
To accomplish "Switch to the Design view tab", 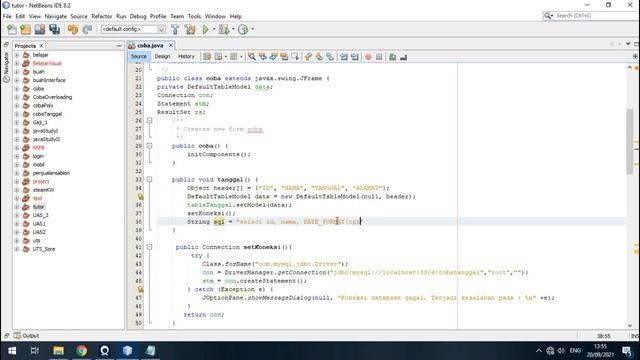I will 162,56.
